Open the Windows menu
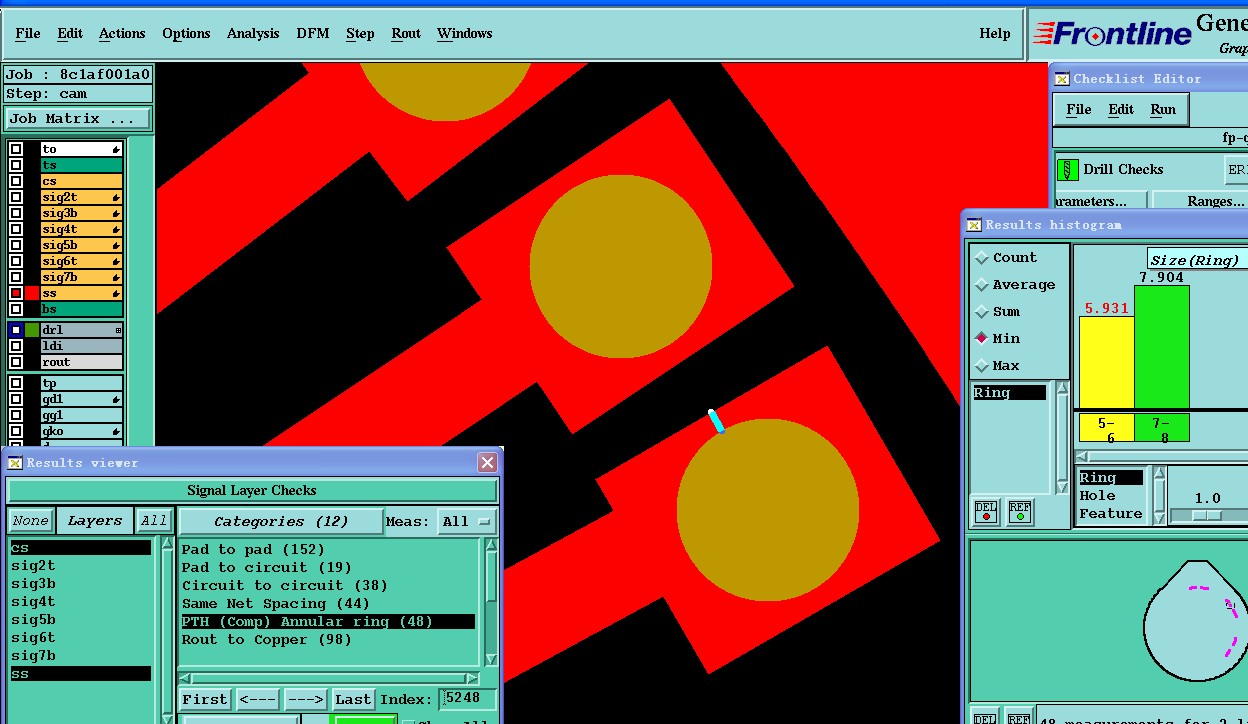This screenshot has width=1248, height=724. (x=465, y=33)
